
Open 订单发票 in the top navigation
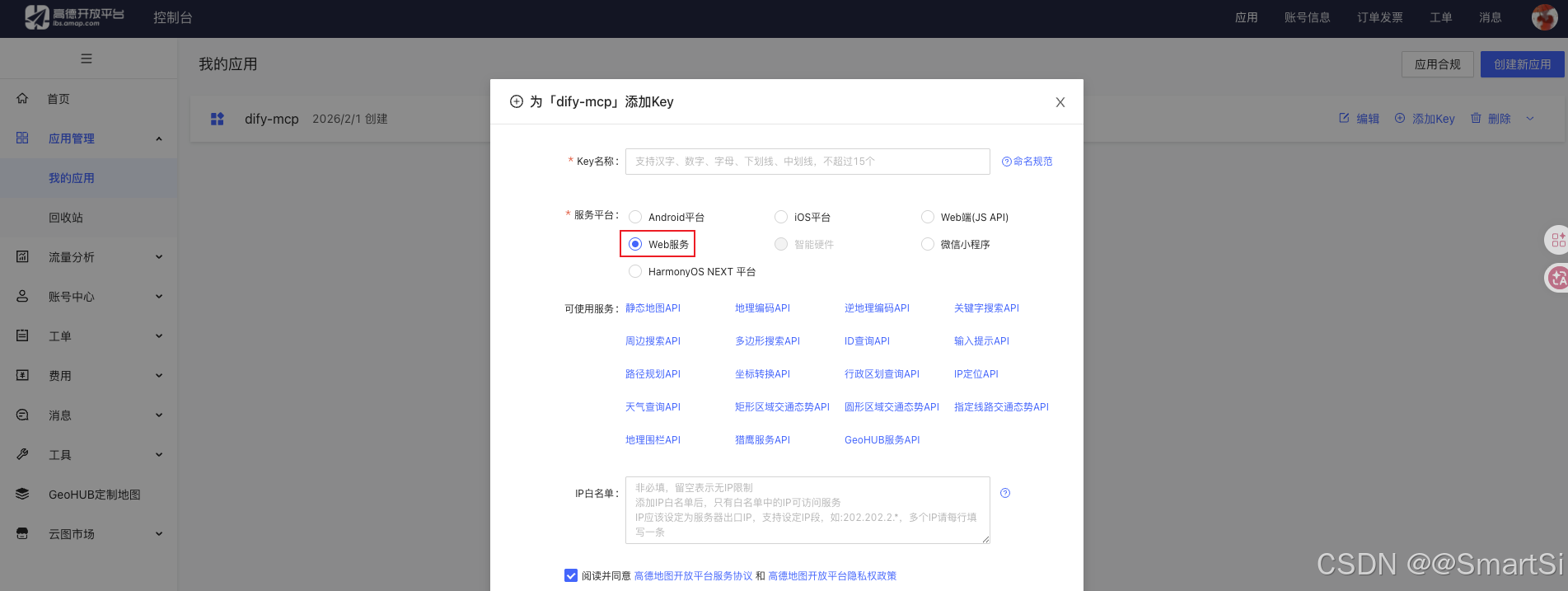click(x=1380, y=17)
